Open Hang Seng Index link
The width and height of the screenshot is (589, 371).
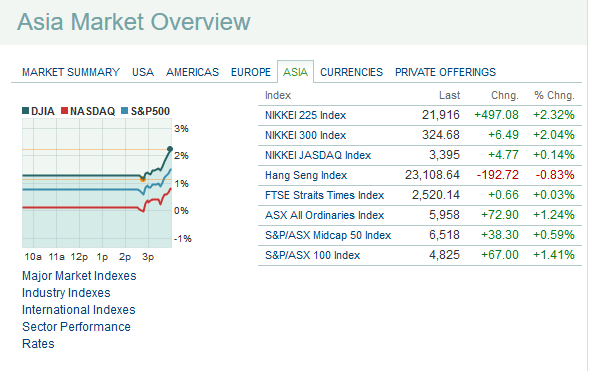306,175
